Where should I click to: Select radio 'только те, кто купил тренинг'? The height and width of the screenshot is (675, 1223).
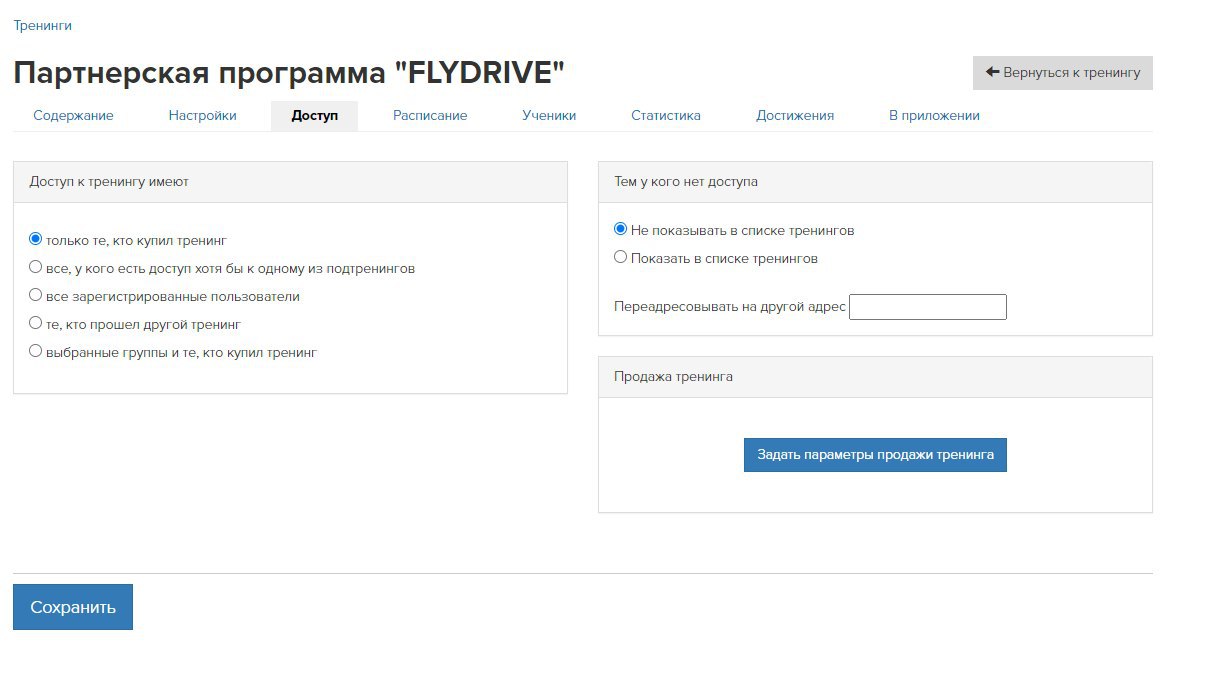(x=36, y=239)
